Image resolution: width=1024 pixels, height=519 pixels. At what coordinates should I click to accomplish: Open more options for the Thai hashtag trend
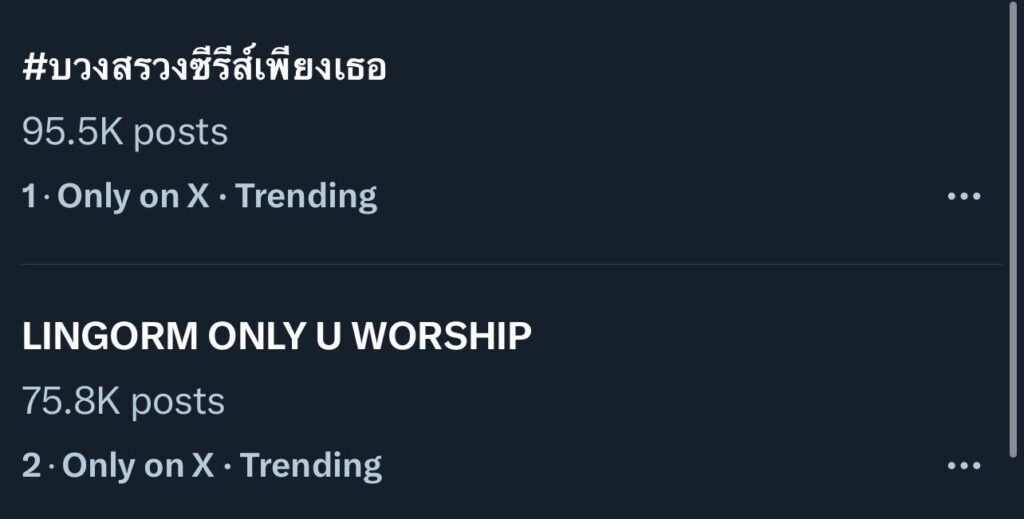(x=963, y=196)
